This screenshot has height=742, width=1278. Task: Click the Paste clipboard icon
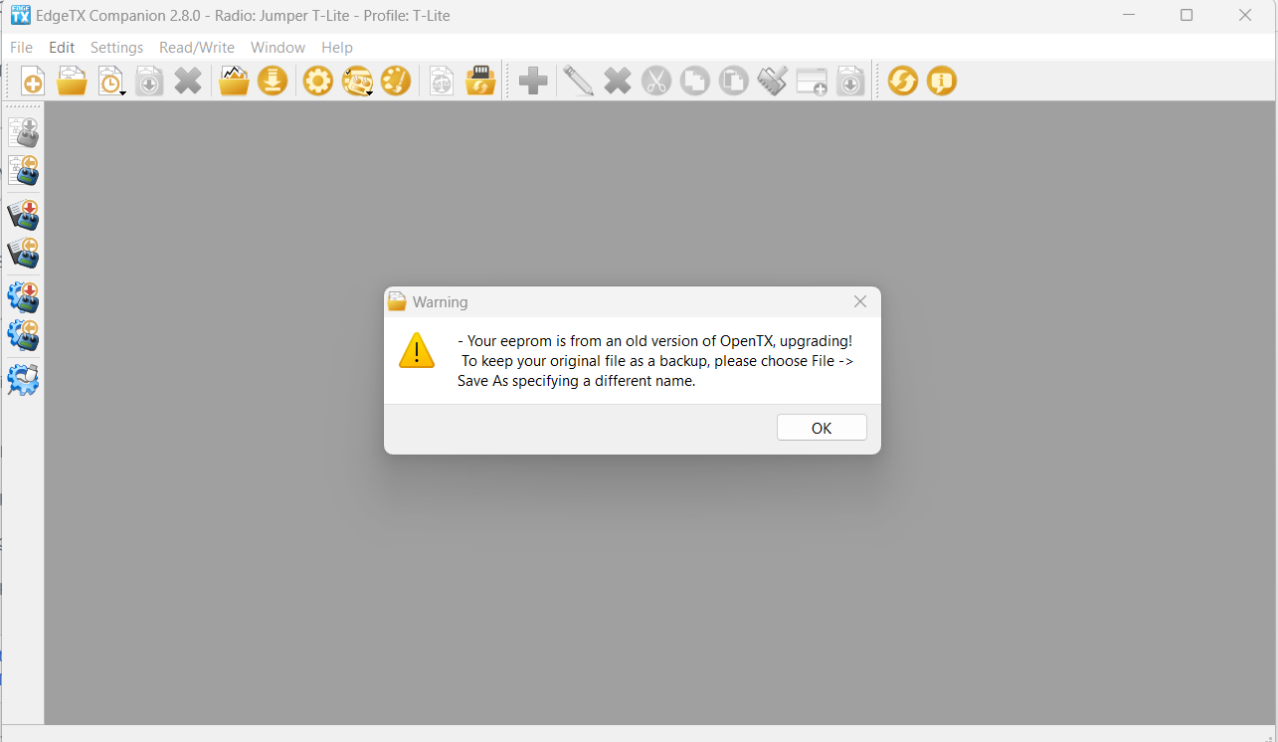coord(734,81)
